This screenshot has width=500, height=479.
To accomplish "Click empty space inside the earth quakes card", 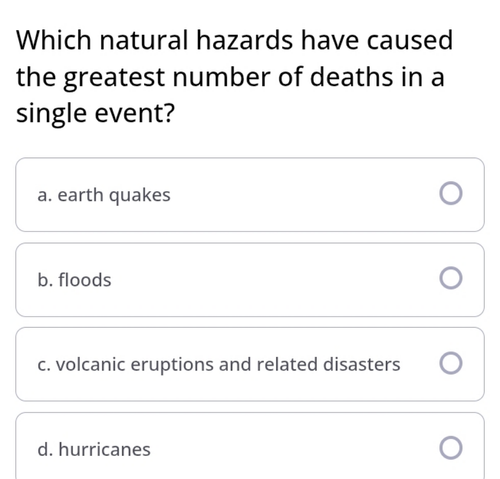I will click(x=300, y=195).
